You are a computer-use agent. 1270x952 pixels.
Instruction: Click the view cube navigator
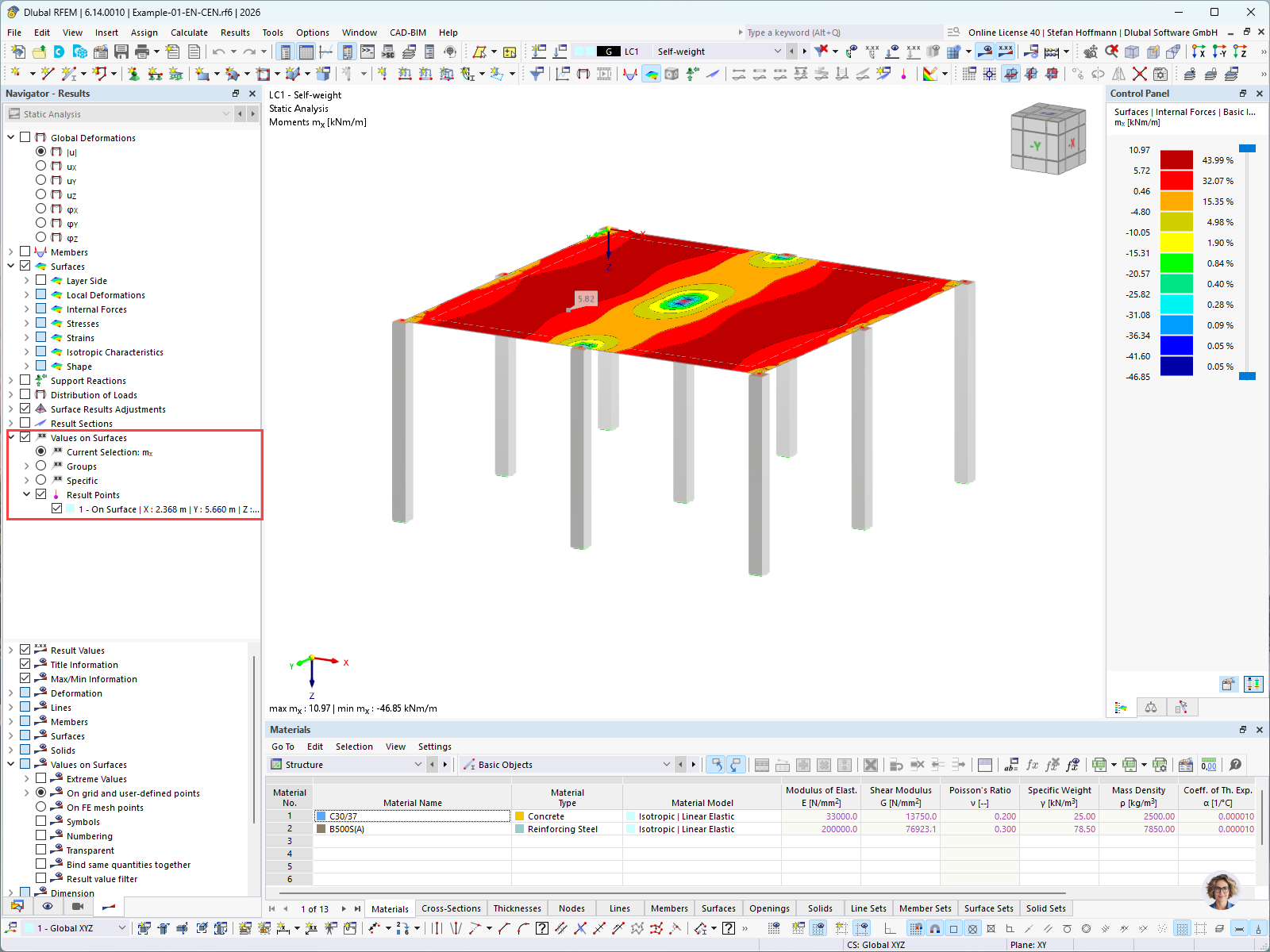point(1048,139)
